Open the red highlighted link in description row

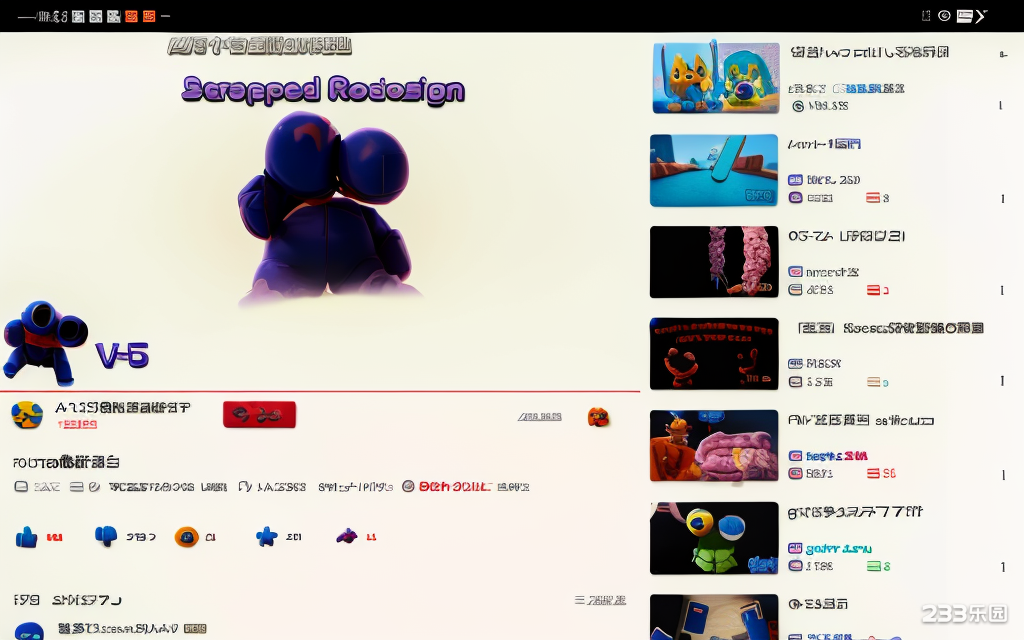tap(454, 487)
